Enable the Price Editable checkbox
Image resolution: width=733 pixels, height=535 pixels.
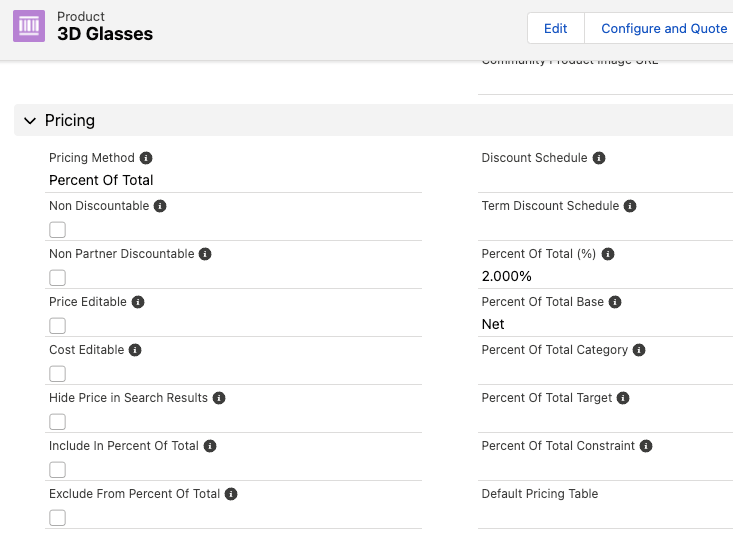(x=58, y=326)
